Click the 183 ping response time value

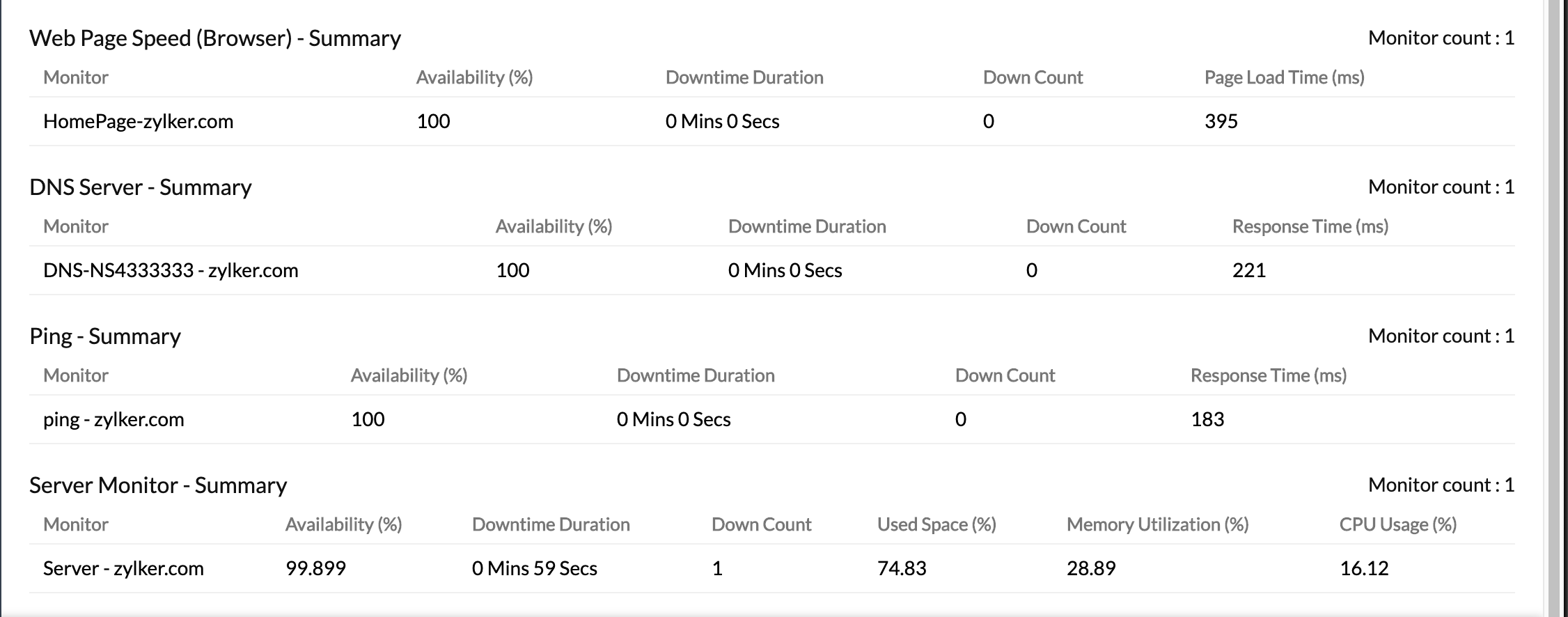click(1207, 419)
